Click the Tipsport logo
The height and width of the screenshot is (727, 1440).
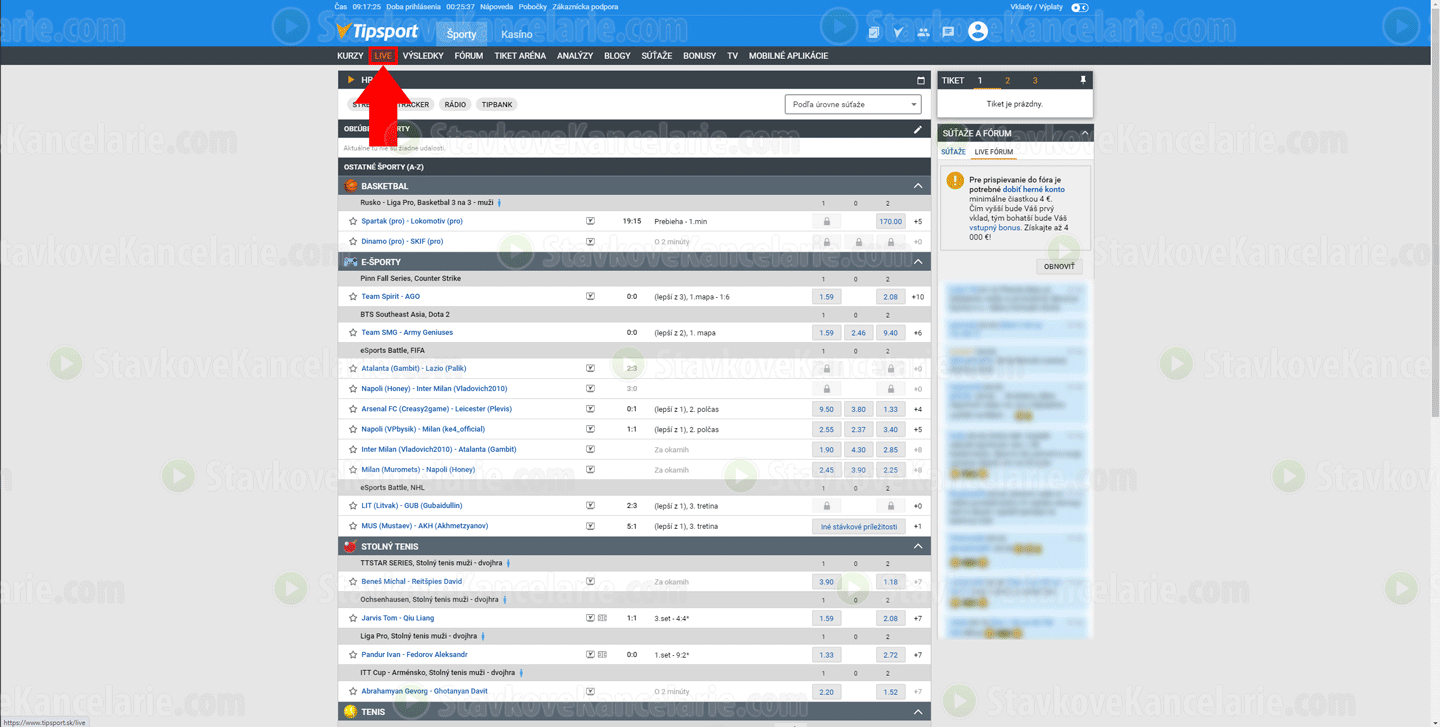click(377, 32)
